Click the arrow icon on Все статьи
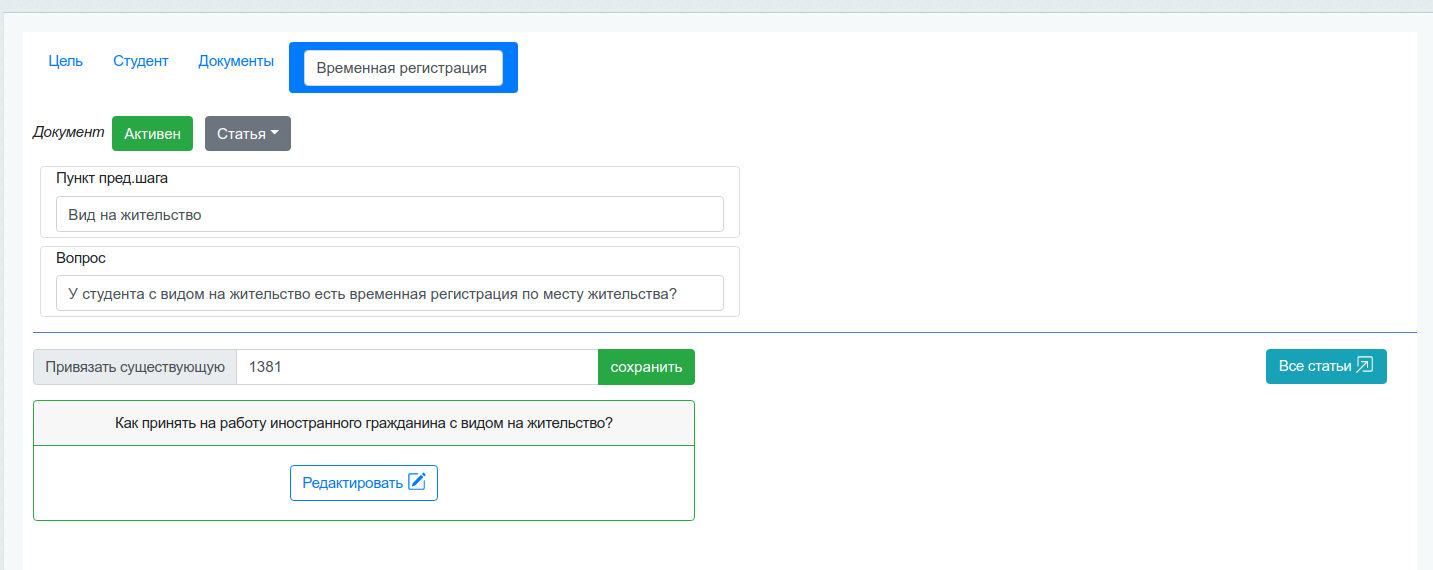The width and height of the screenshot is (1433, 570). 1364,366
